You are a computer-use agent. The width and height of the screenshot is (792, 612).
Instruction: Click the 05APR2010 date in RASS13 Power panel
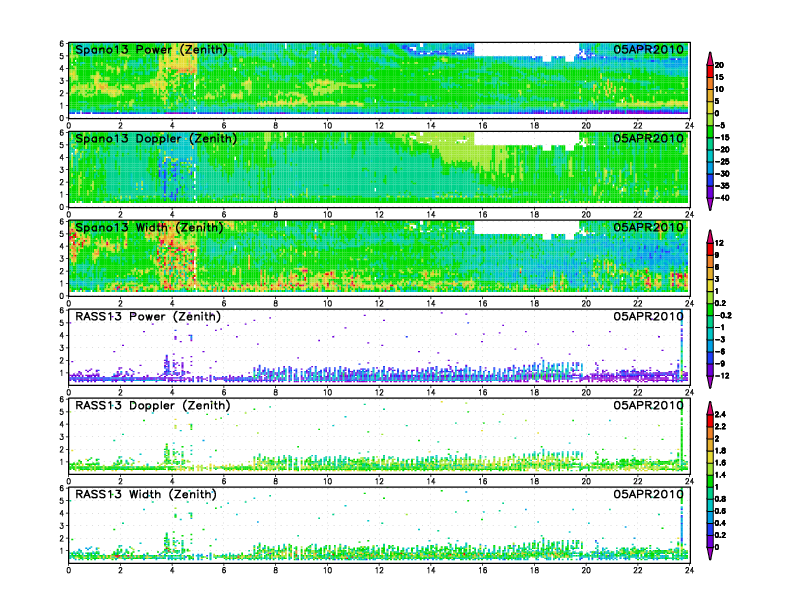click(x=649, y=317)
